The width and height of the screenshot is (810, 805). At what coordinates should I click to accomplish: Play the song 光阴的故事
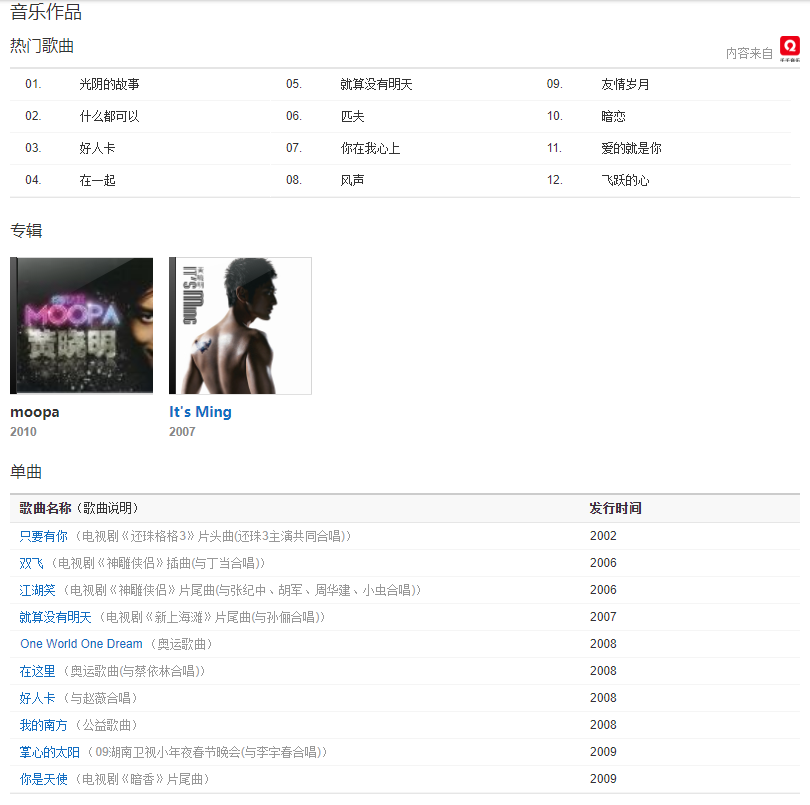pos(109,84)
